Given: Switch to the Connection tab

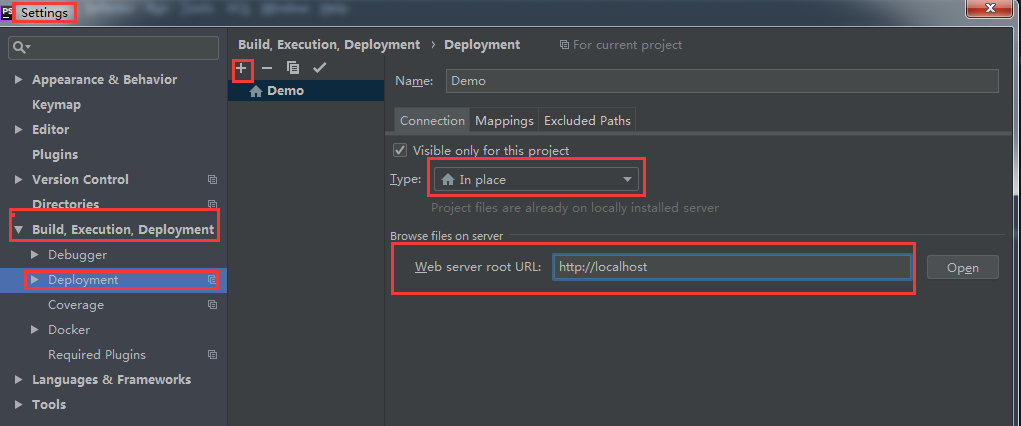Looking at the screenshot, I should pos(432,121).
